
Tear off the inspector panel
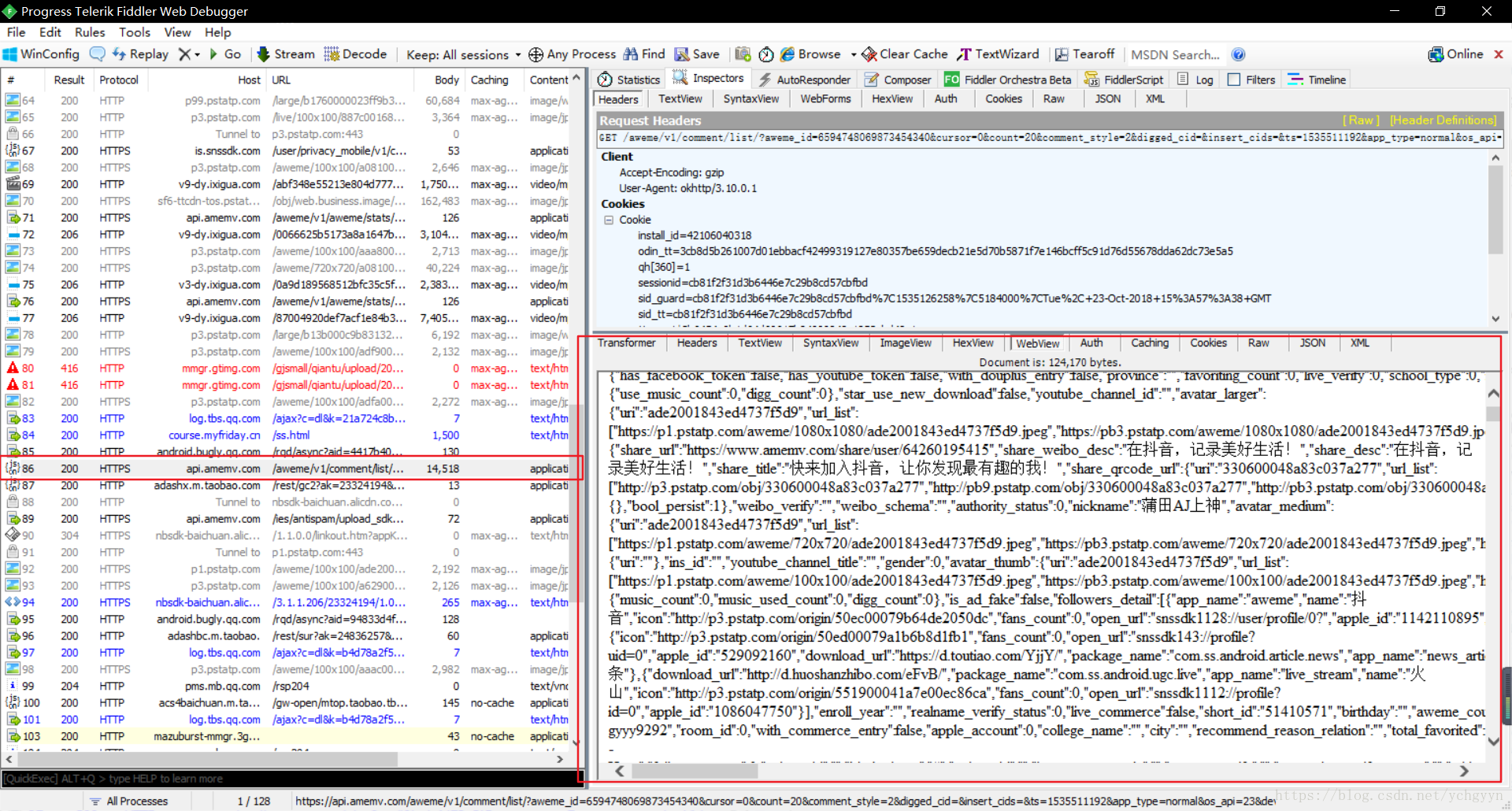point(1085,54)
